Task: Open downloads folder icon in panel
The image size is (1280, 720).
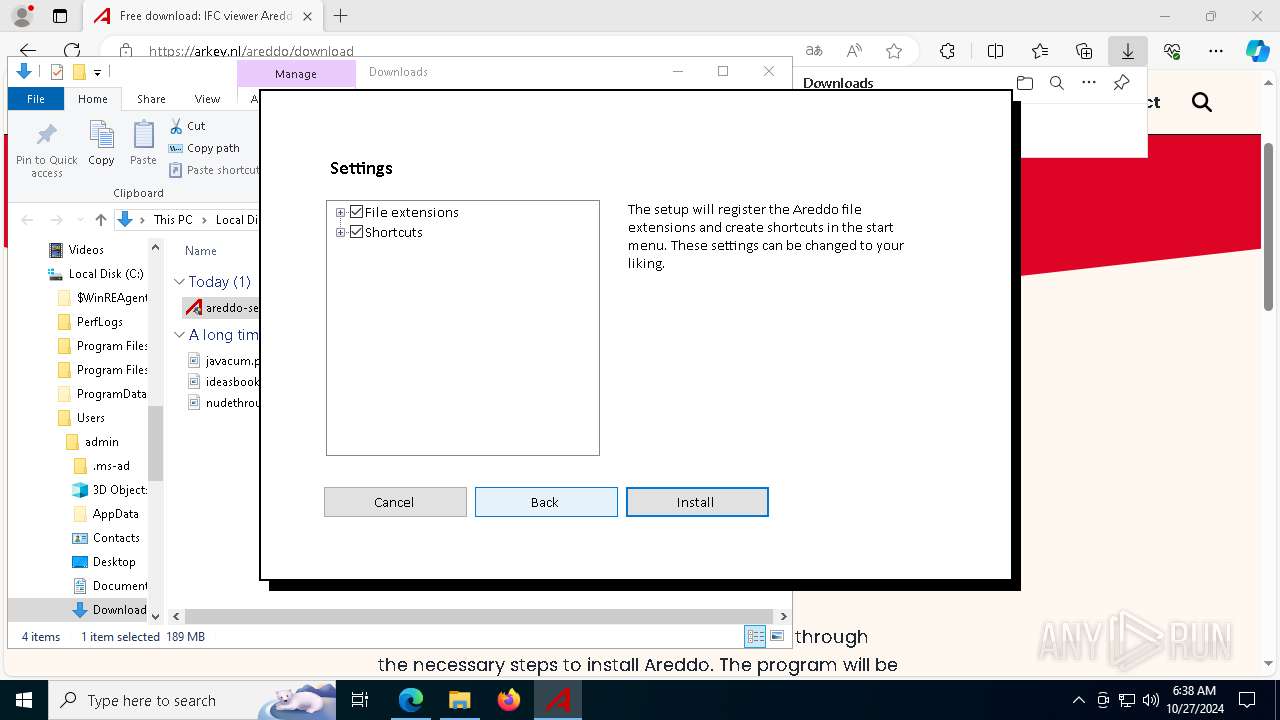Action: tap(1025, 83)
